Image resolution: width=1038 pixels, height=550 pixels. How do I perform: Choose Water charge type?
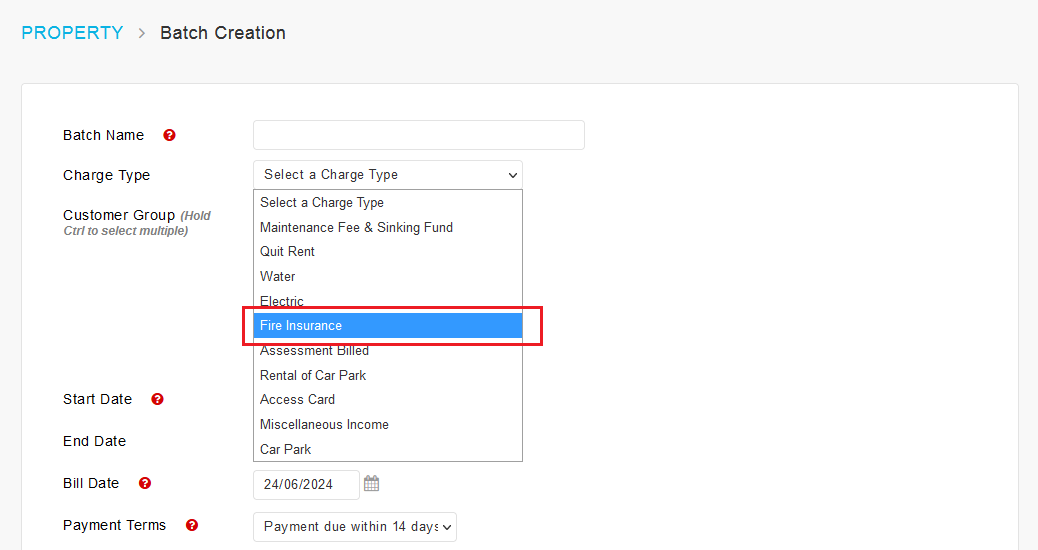388,277
